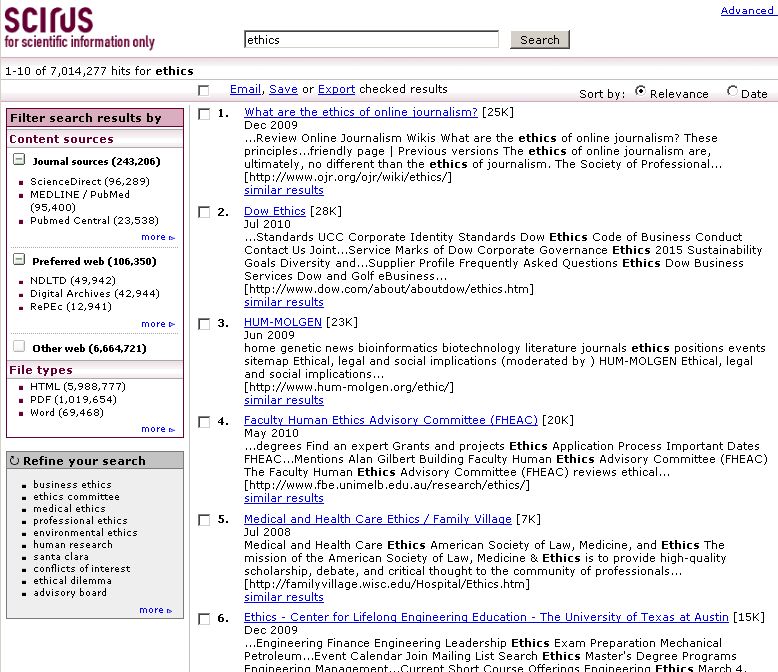The height and width of the screenshot is (672, 778).
Task: Collapse the Journal sources section
Action: coord(19,160)
